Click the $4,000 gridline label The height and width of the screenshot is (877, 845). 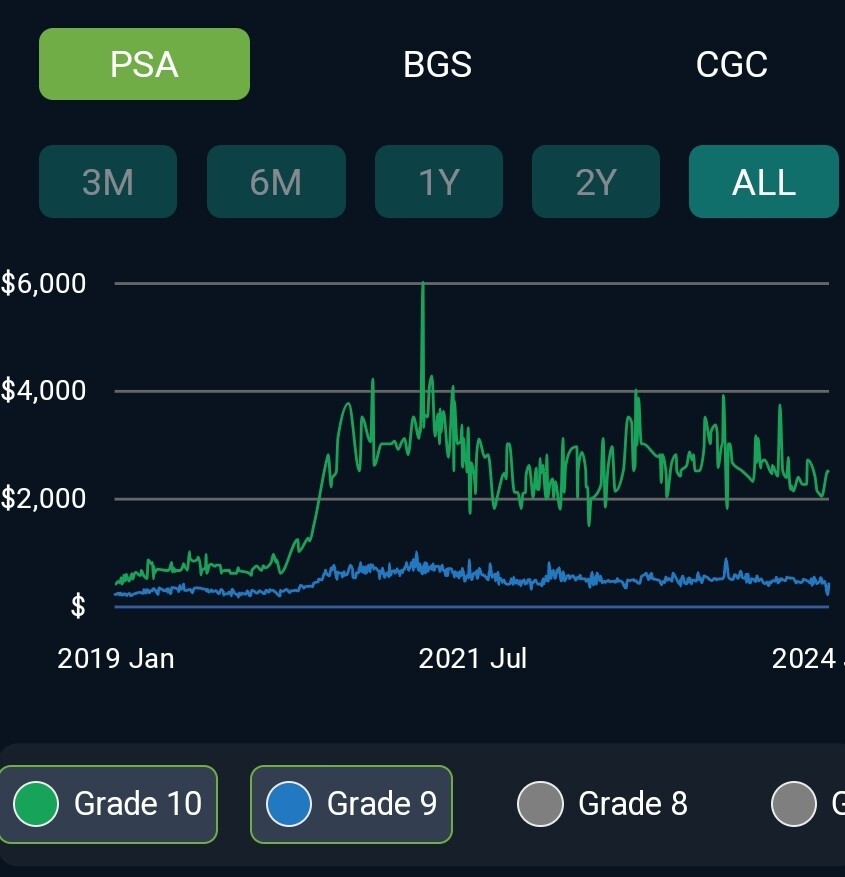(x=43, y=390)
